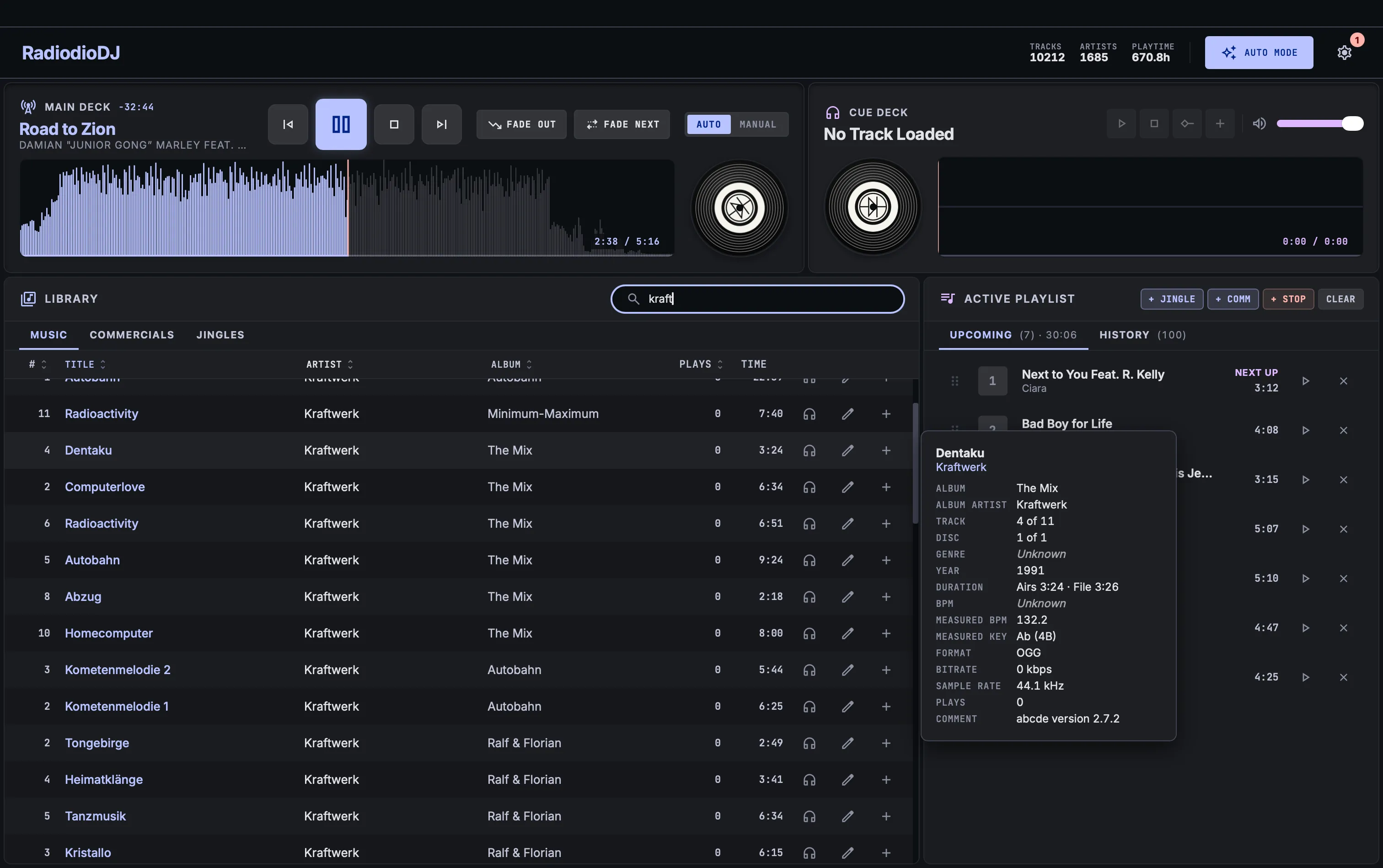Adjust the cue deck volume slider
Viewport: 1383px width, 868px height.
click(x=1319, y=123)
